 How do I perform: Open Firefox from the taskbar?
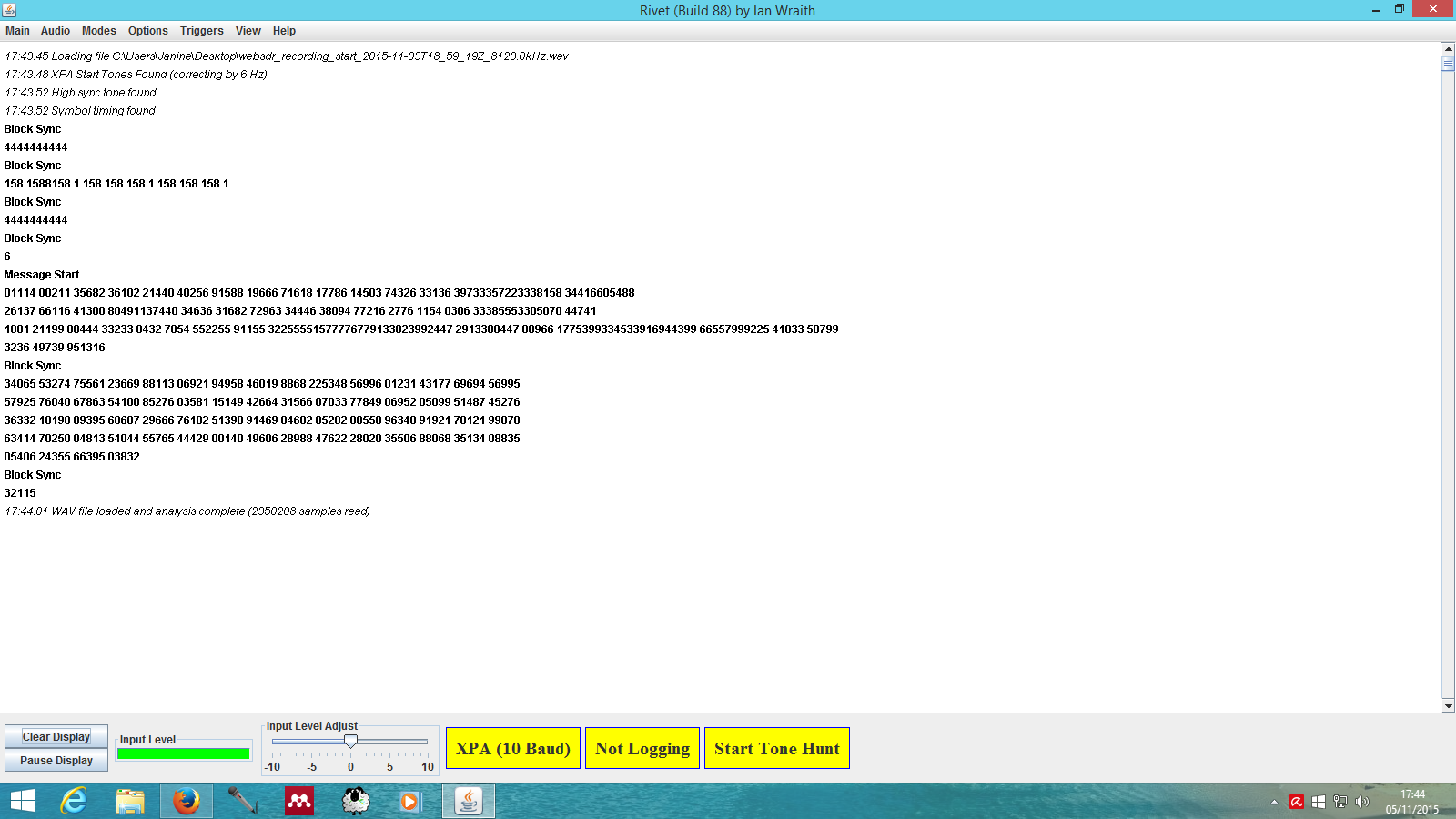click(x=187, y=801)
